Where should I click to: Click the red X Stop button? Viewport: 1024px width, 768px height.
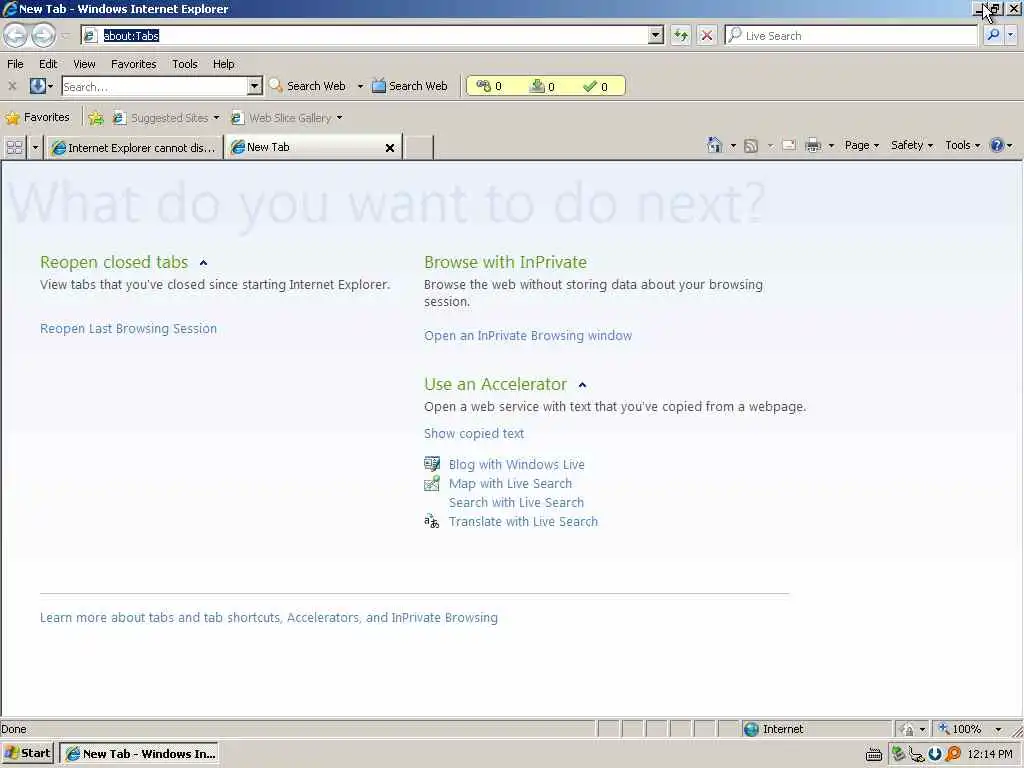pyautogui.click(x=706, y=35)
